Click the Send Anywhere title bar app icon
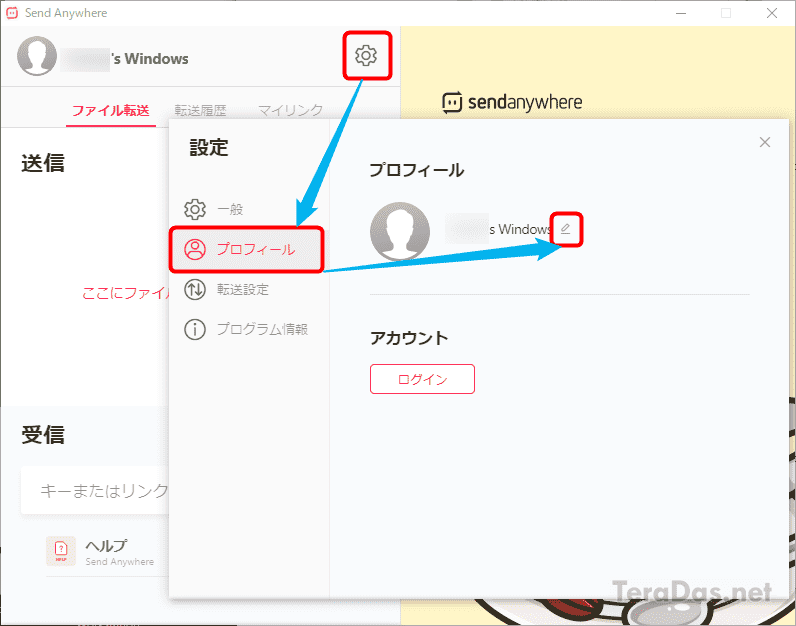This screenshot has width=796, height=626. click(12, 13)
